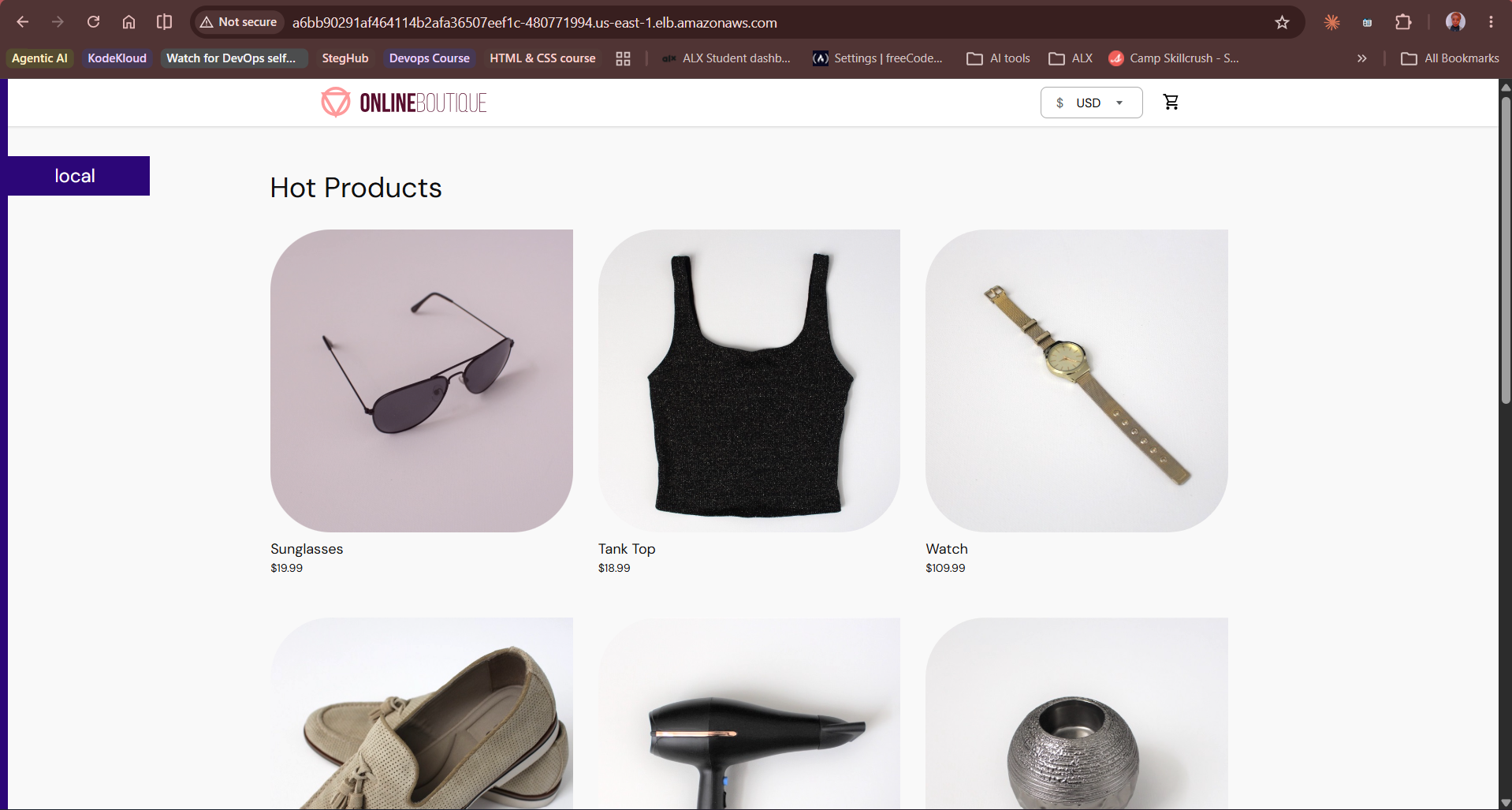Open the orange starburst extension icon
The image size is (1512, 810).
pyautogui.click(x=1332, y=22)
